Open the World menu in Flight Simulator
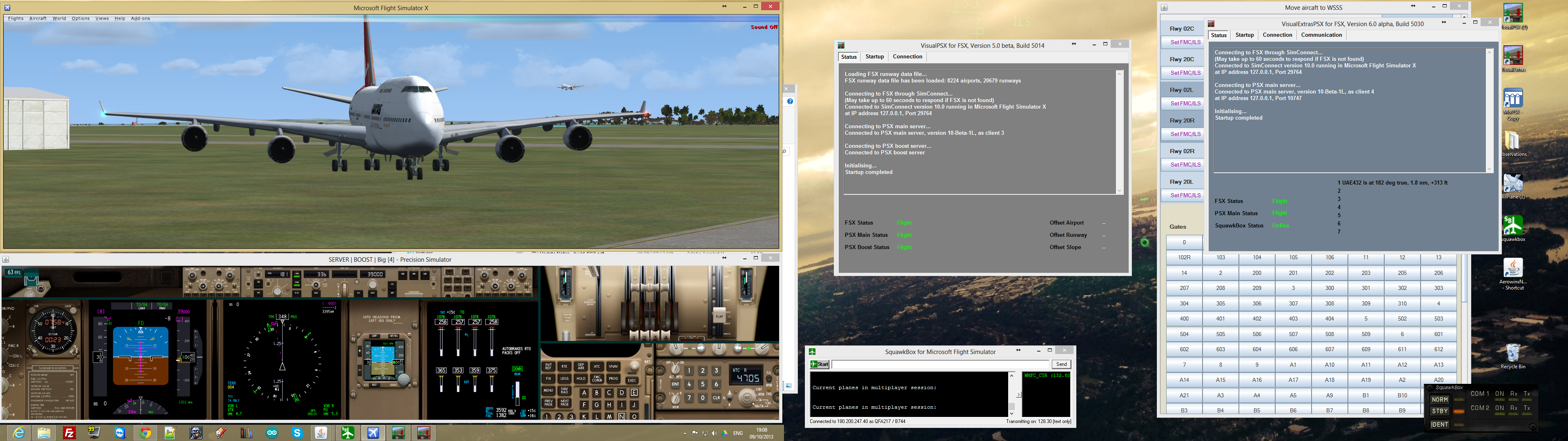1568x441 pixels. pyautogui.click(x=59, y=18)
